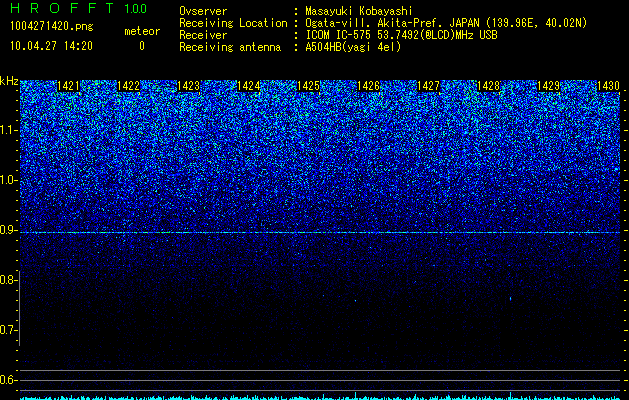The width and height of the screenshot is (629, 400).
Task: Click the 0.6 frequency axis label
Action: (x=8, y=380)
